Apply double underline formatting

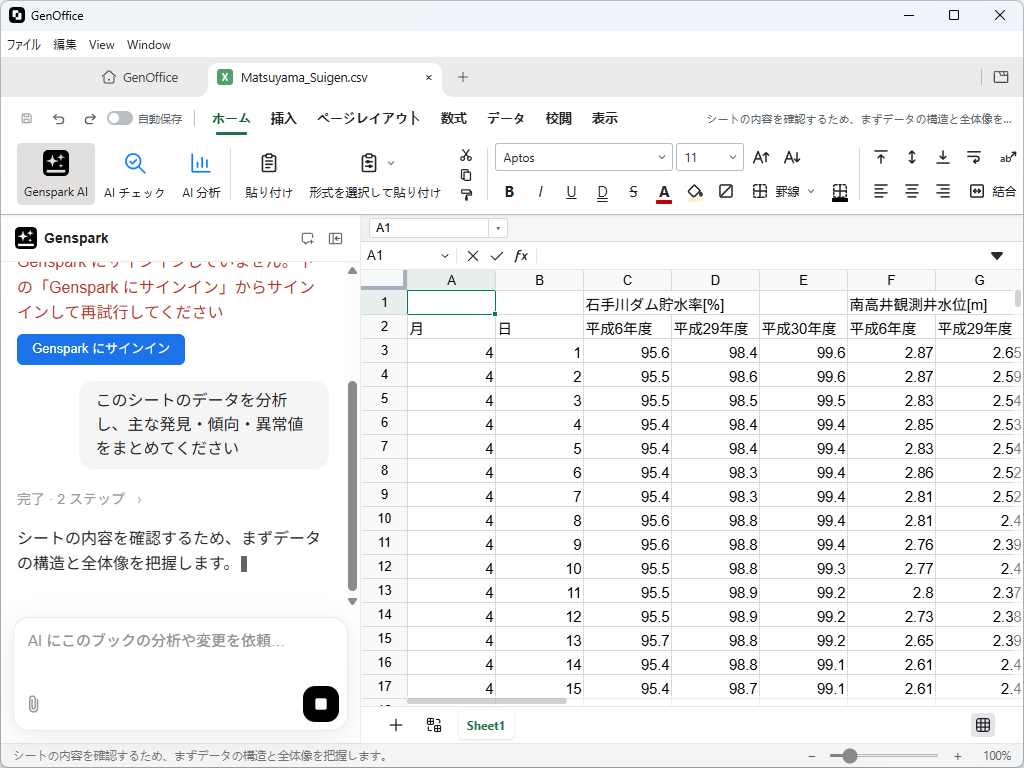[602, 191]
